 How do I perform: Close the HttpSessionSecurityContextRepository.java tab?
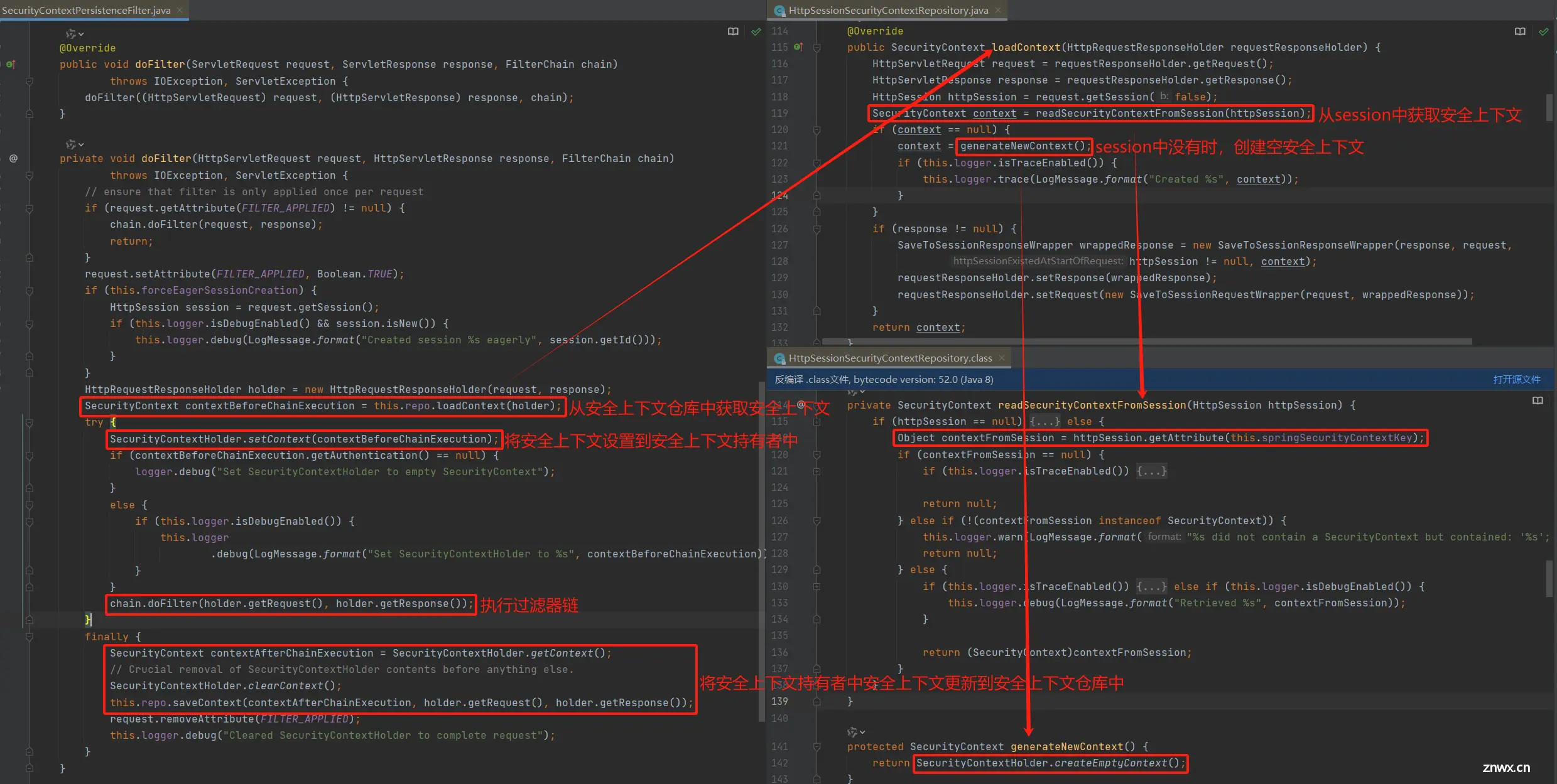pyautogui.click(x=997, y=10)
